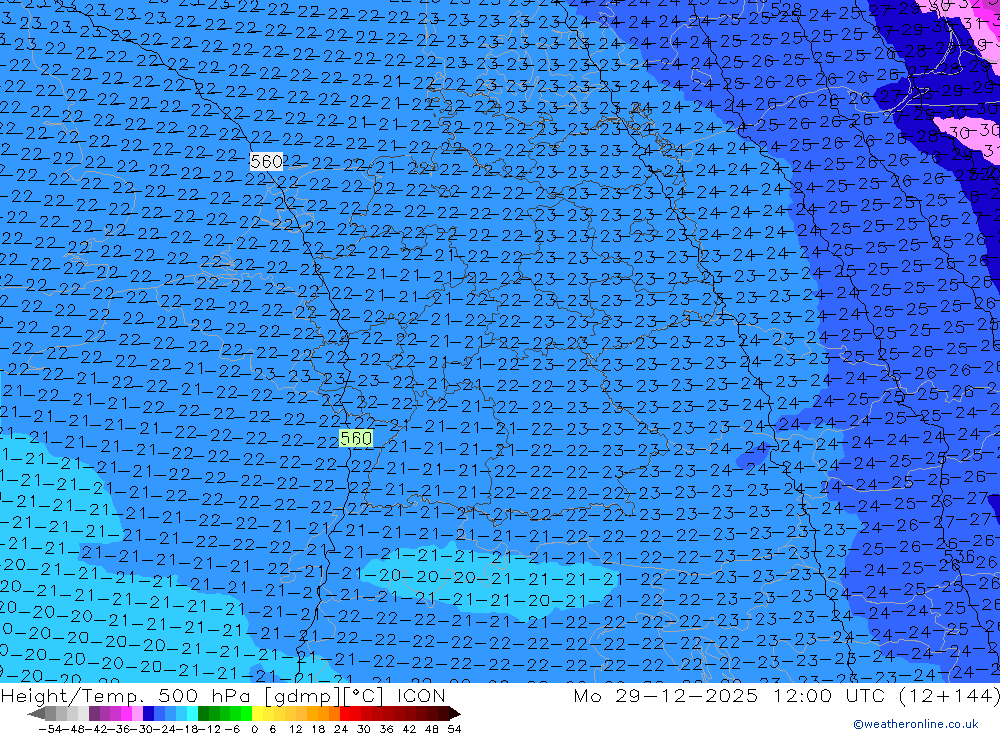This screenshot has width=1000, height=733.
Task: Click the 36 label on the color scale
Action: tap(386, 729)
